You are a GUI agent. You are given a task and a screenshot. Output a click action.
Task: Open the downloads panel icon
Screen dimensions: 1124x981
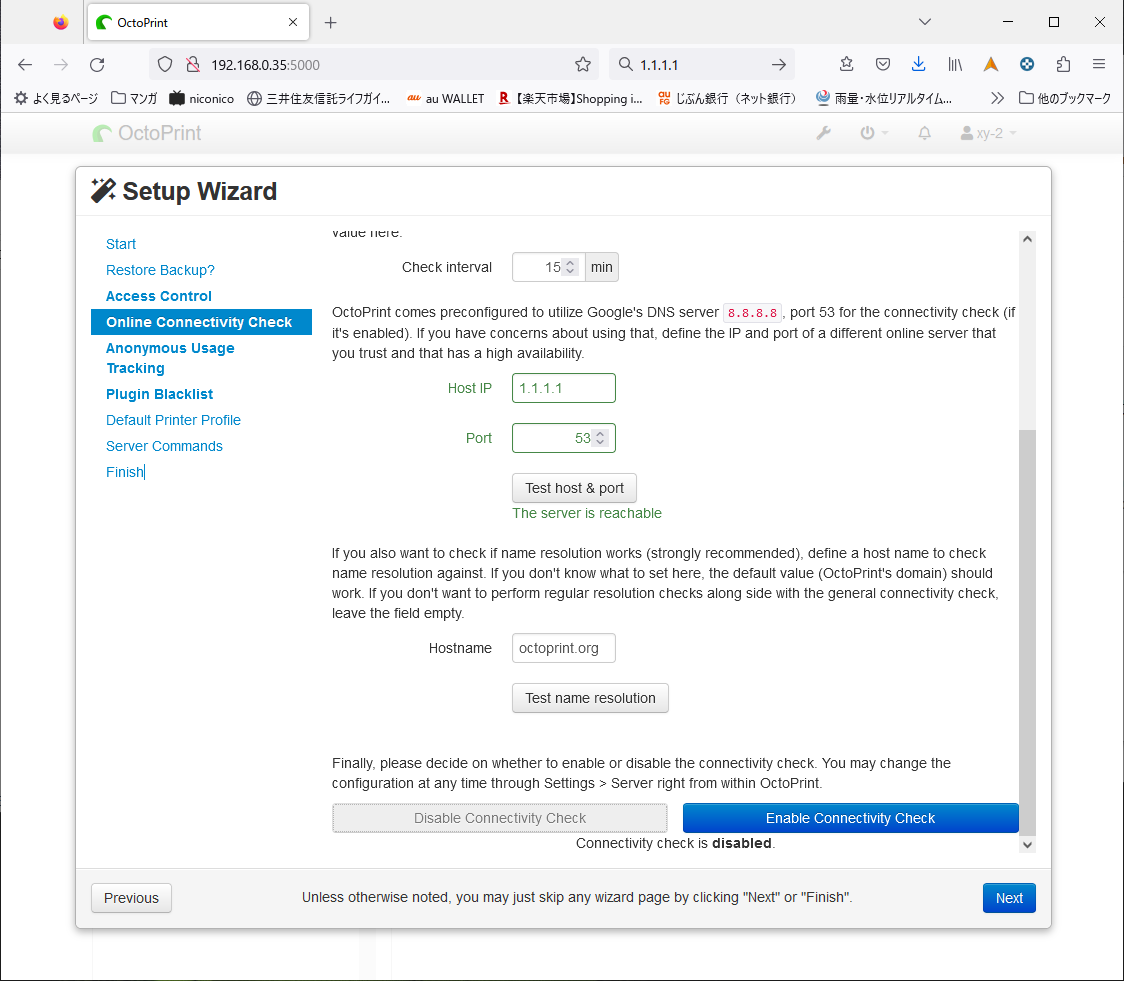click(x=918, y=64)
